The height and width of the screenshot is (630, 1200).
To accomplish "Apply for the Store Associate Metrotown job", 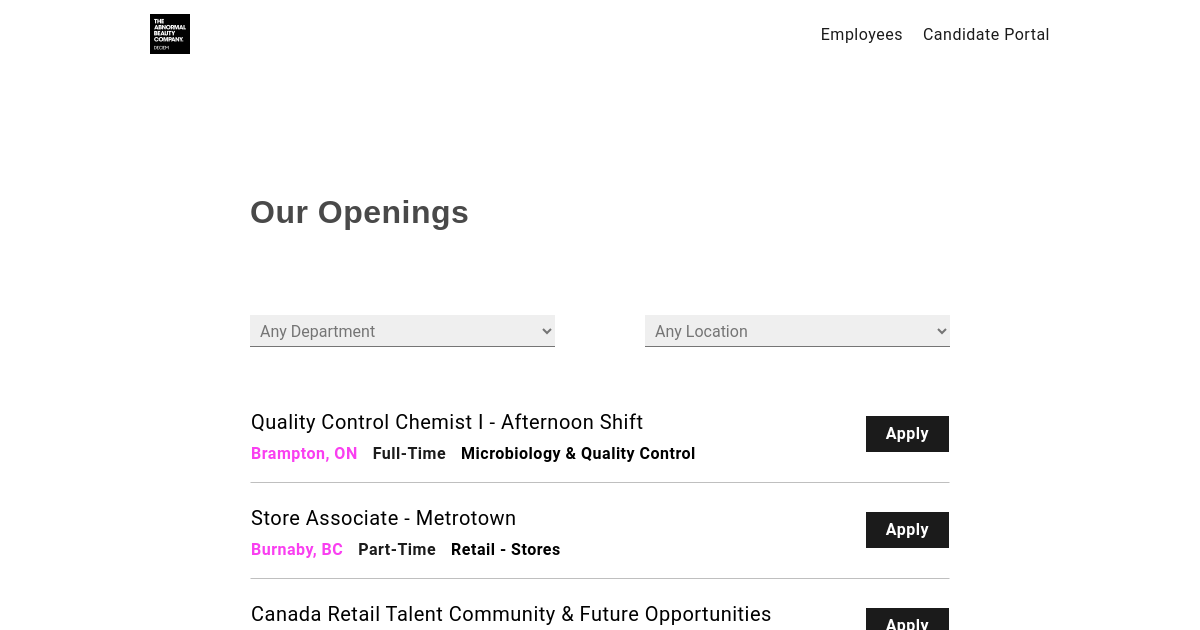I will 907,530.
